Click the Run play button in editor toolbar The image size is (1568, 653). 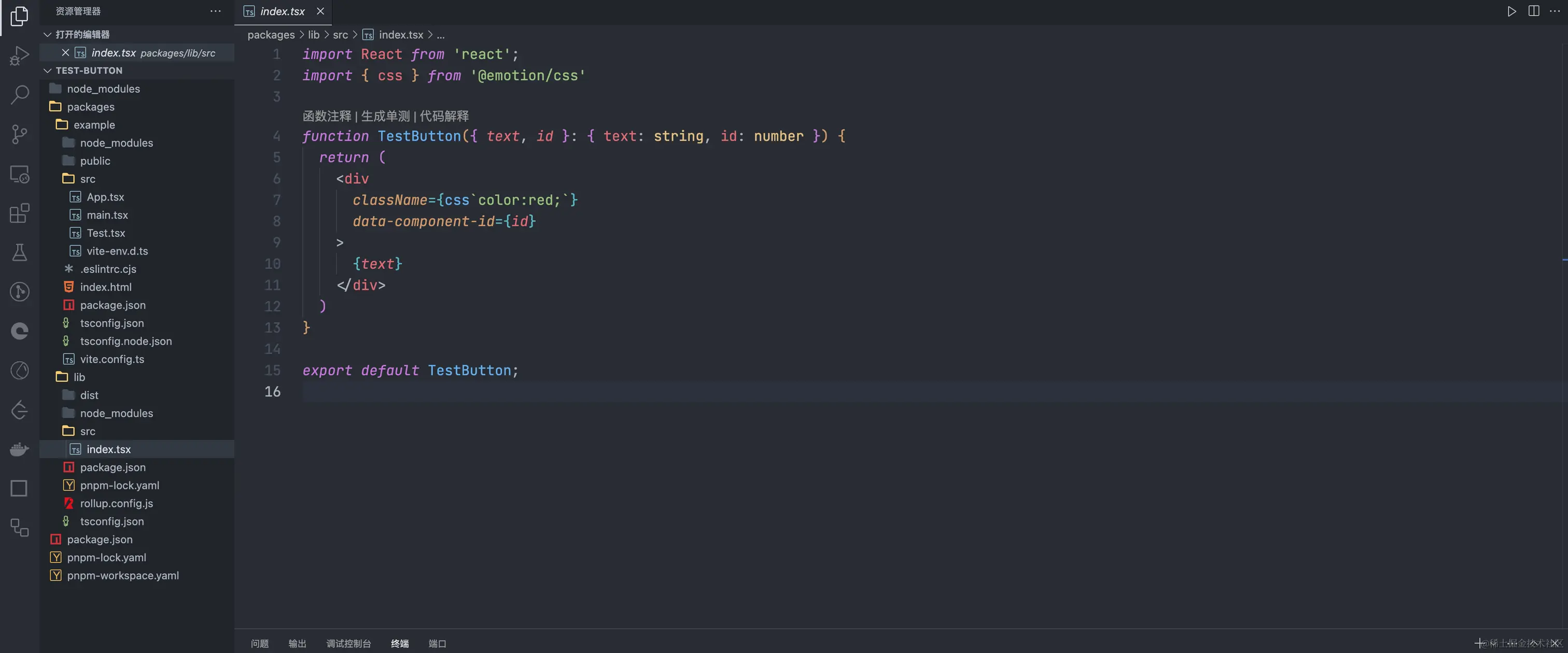click(1511, 11)
